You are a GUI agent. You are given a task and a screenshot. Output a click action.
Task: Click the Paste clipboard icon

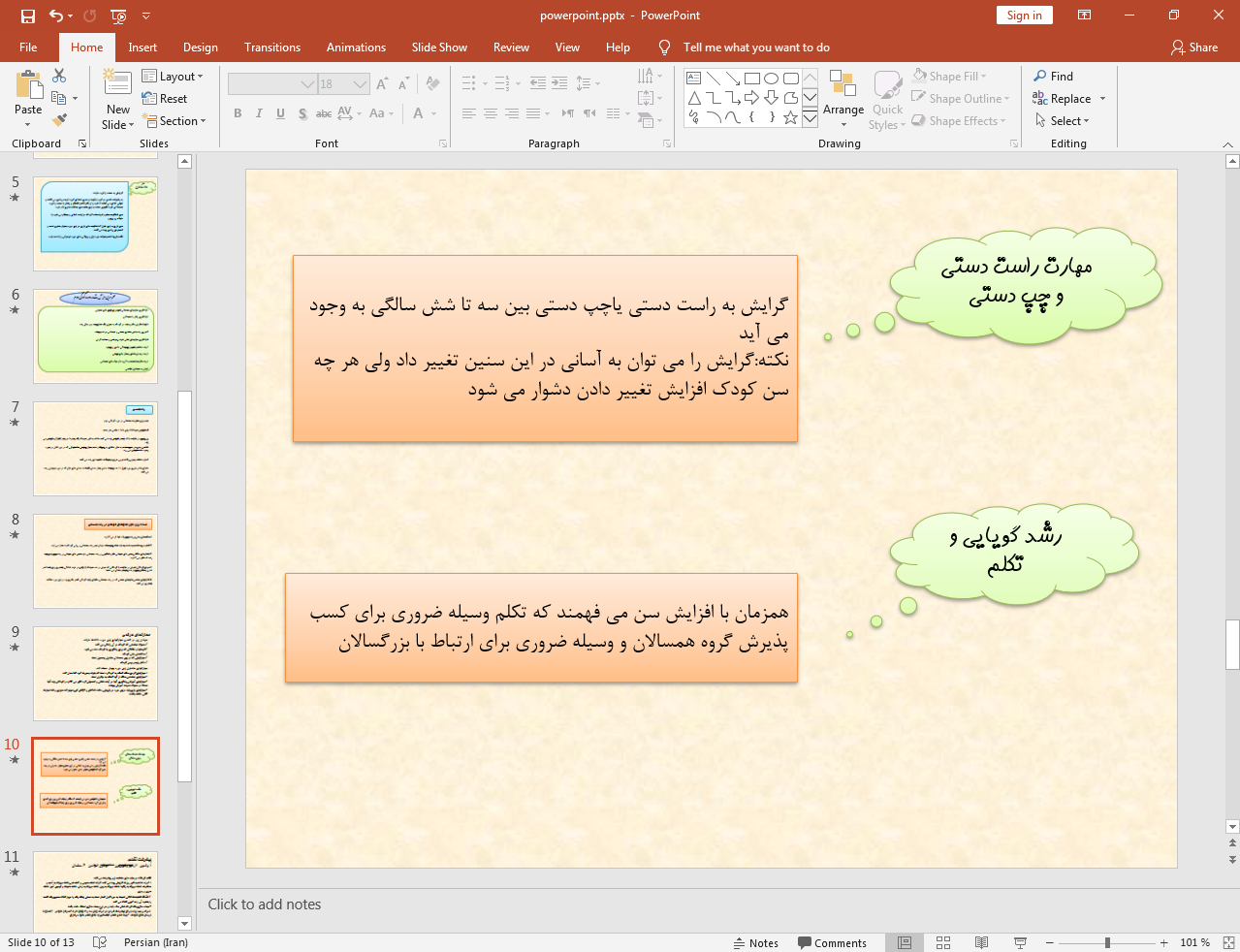(28, 87)
